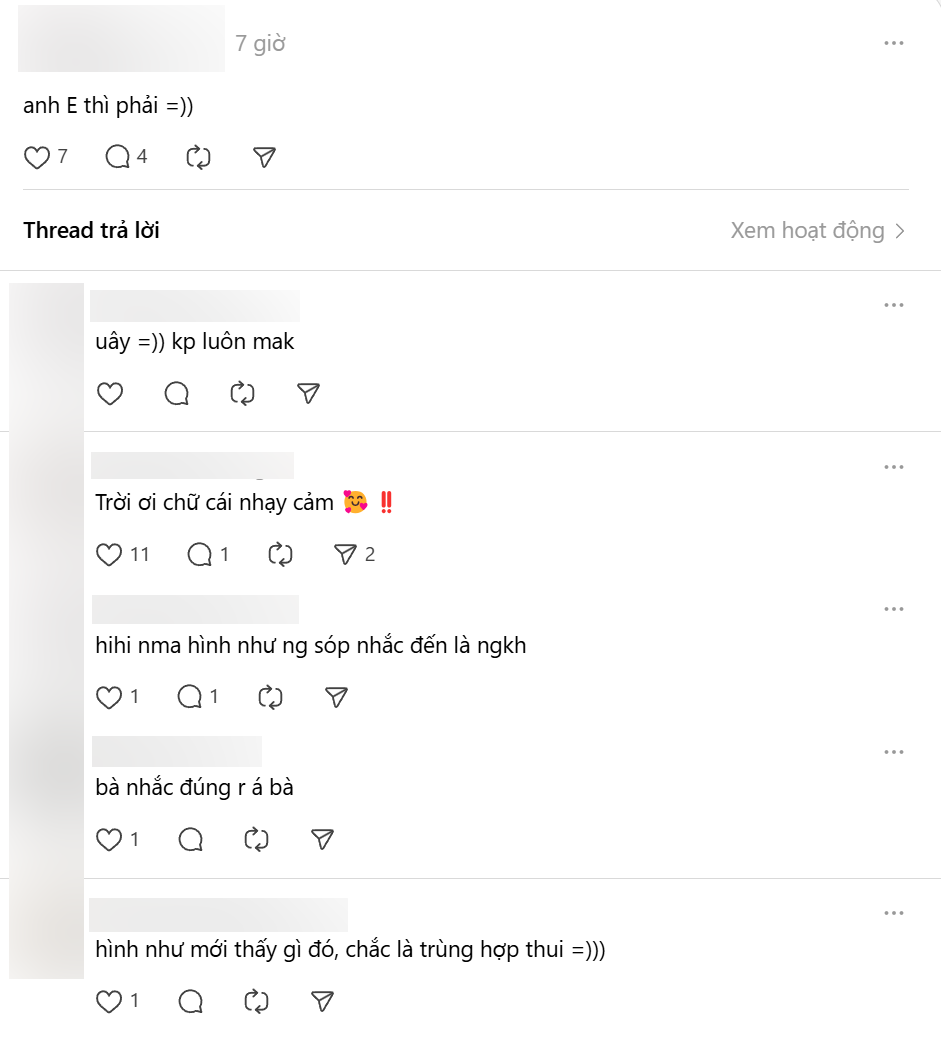Share the main post via direct message
This screenshot has height=1038, width=941.
pyautogui.click(x=262, y=157)
